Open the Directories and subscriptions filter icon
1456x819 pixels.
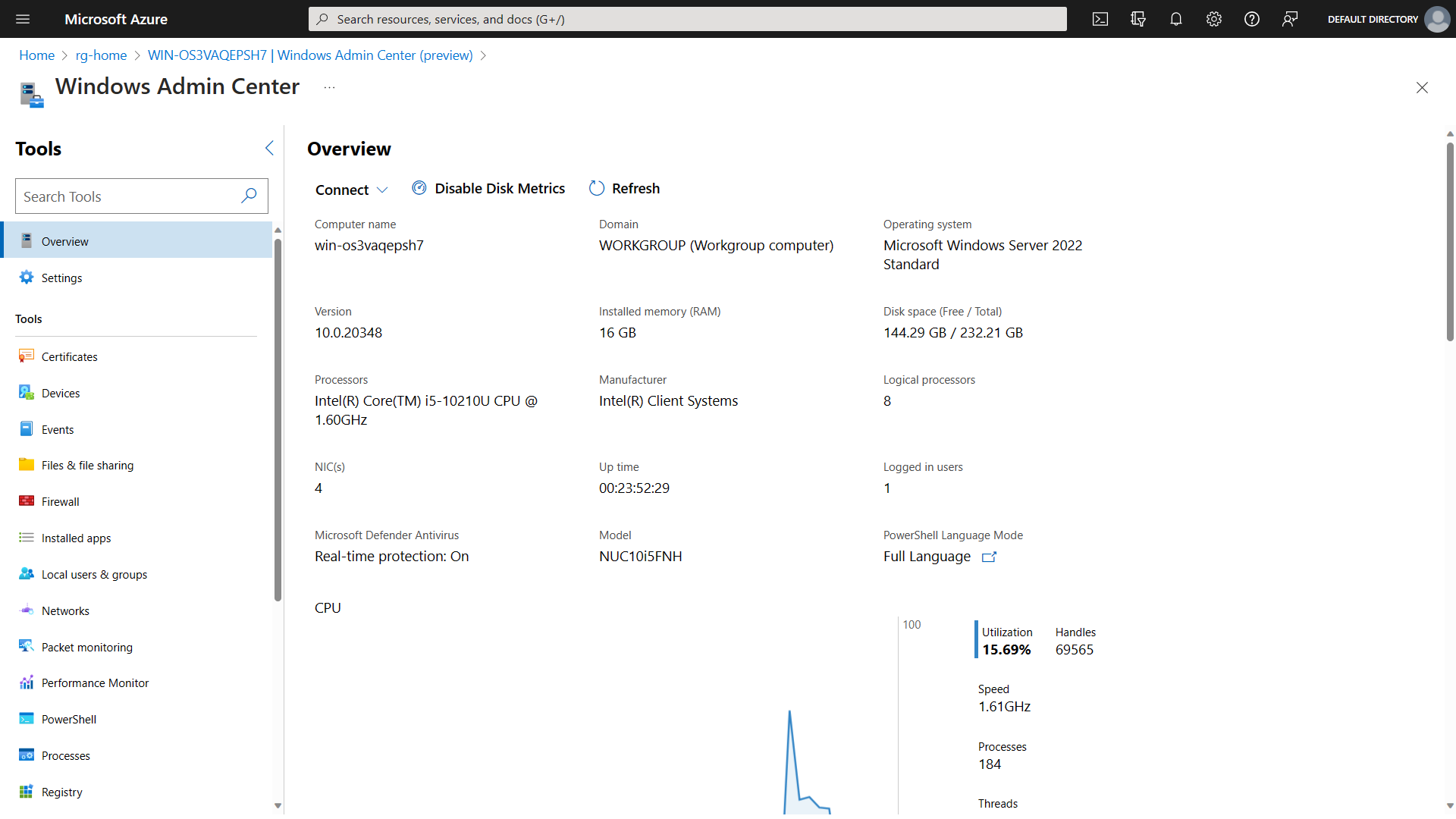[1138, 19]
